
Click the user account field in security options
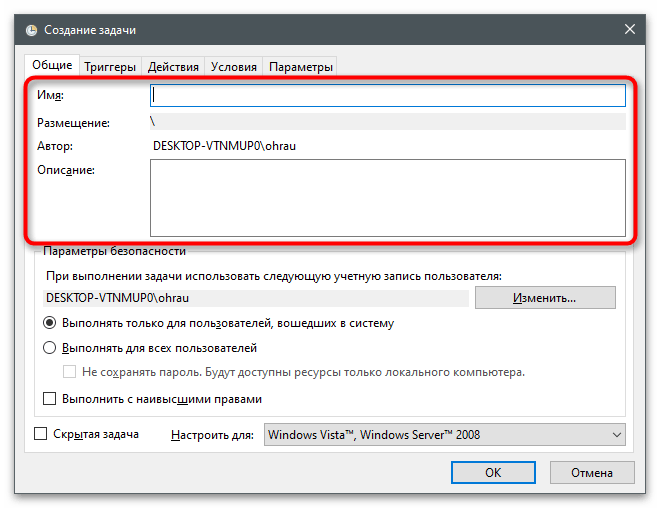tap(255, 298)
